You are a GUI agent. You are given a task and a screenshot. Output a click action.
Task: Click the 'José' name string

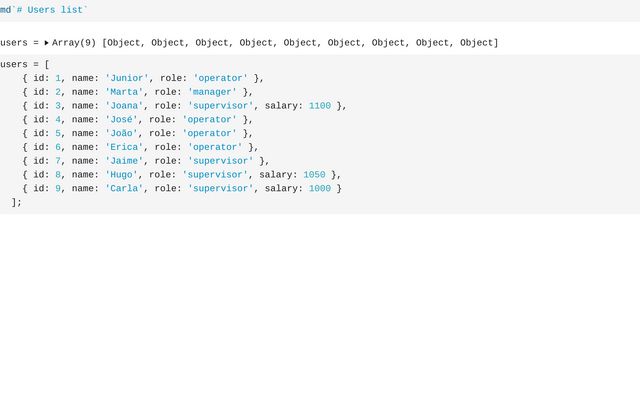click(121, 120)
